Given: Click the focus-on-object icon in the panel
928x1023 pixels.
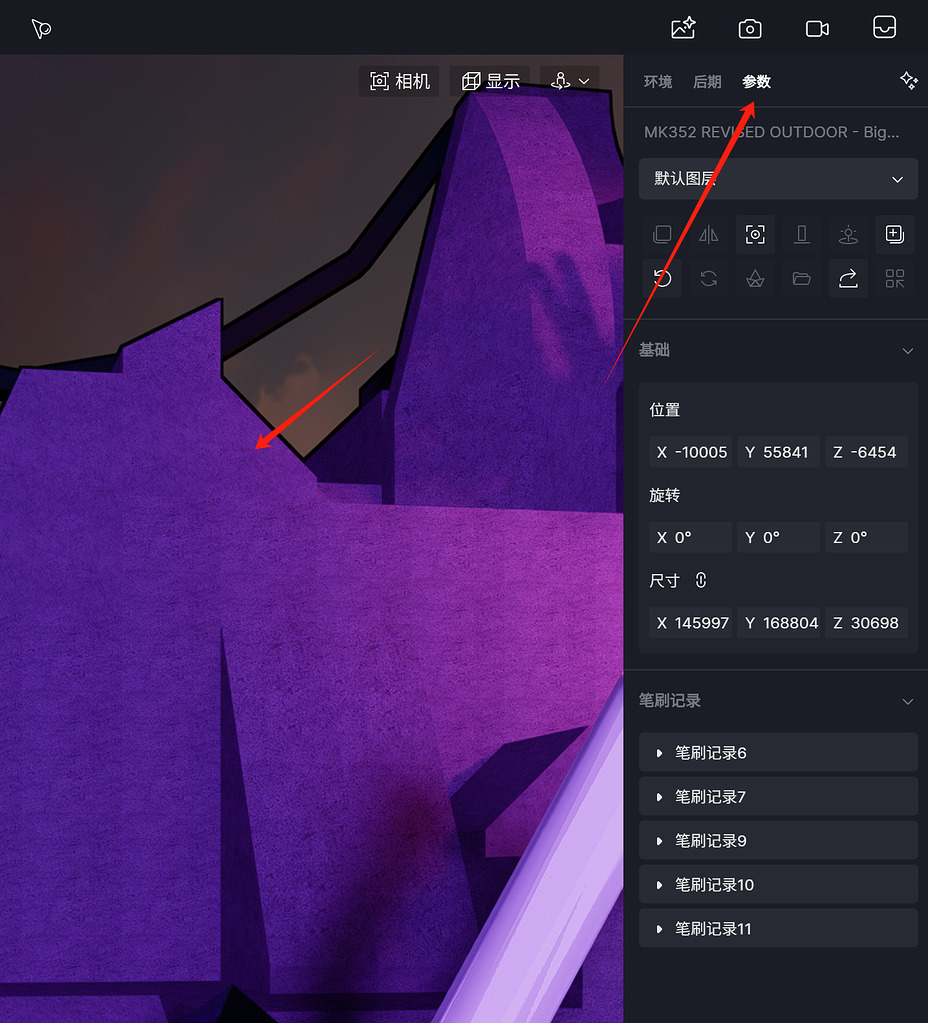Looking at the screenshot, I should tap(755, 234).
